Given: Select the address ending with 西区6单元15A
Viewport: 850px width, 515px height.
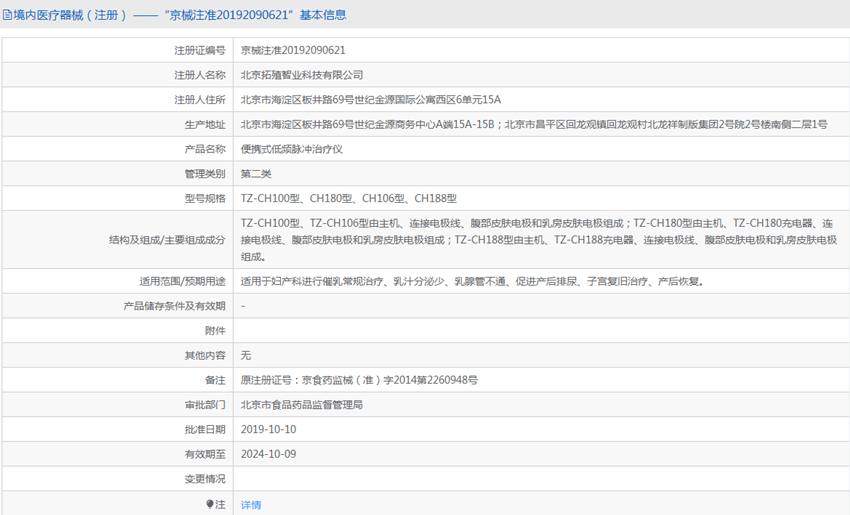Looking at the screenshot, I should click(371, 100).
